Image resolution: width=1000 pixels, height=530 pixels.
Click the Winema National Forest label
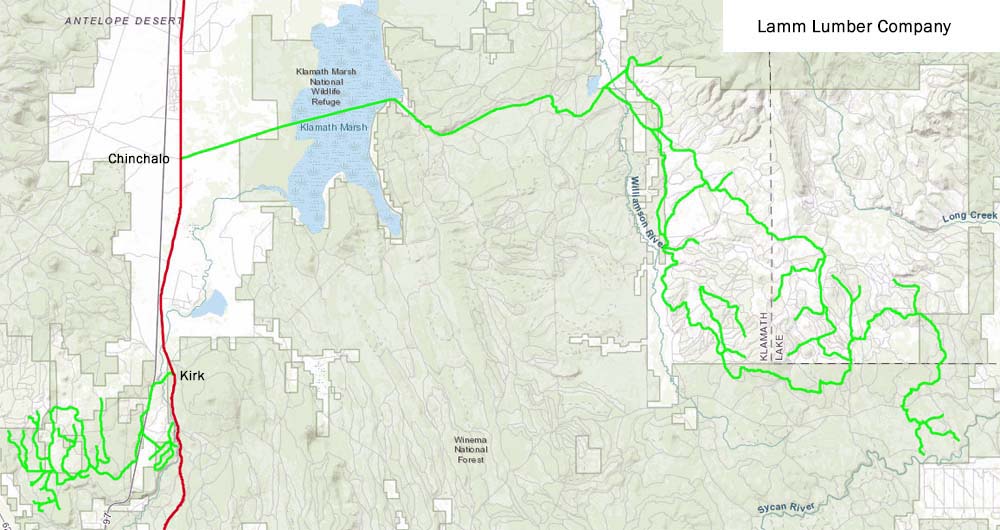pos(471,450)
